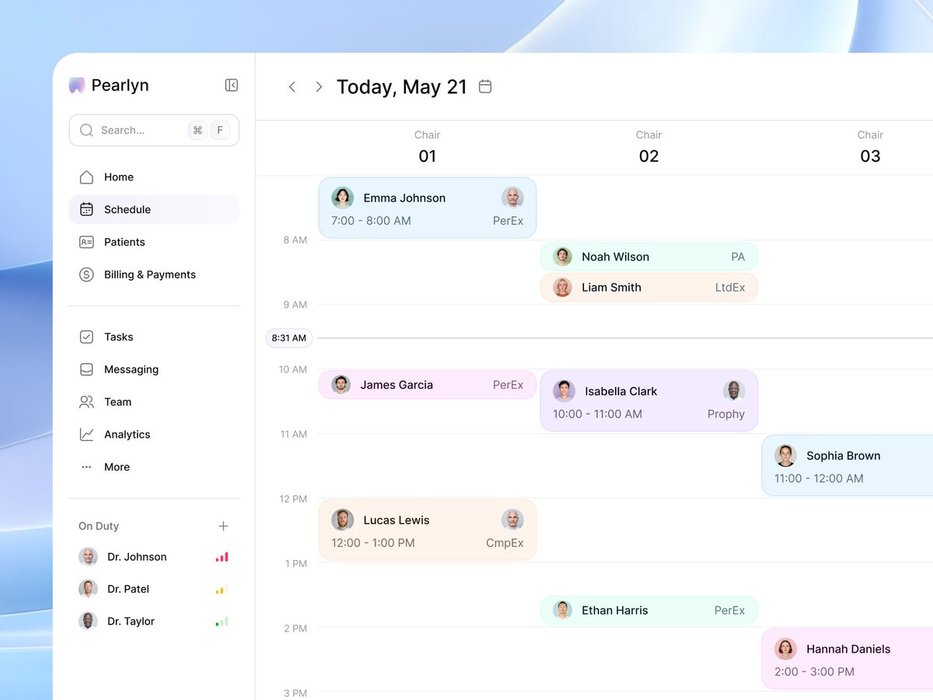Click the Home house icon
Image resolution: width=933 pixels, height=700 pixels.
[86, 177]
